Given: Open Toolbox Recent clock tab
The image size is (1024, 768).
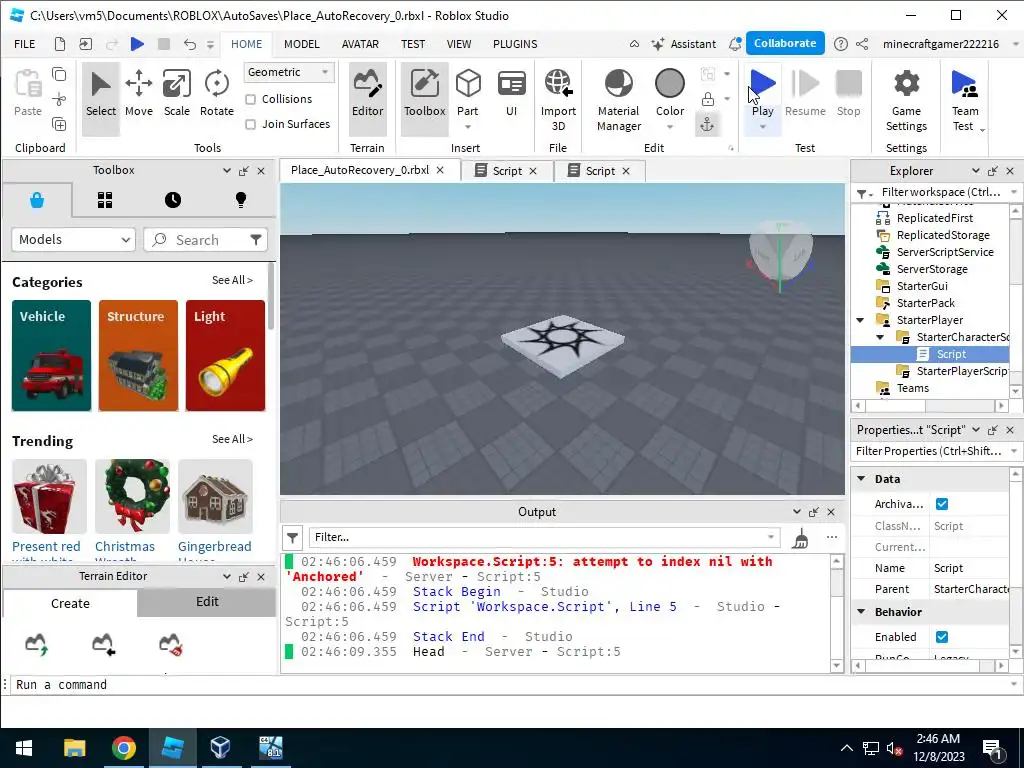Looking at the screenshot, I should 173,200.
